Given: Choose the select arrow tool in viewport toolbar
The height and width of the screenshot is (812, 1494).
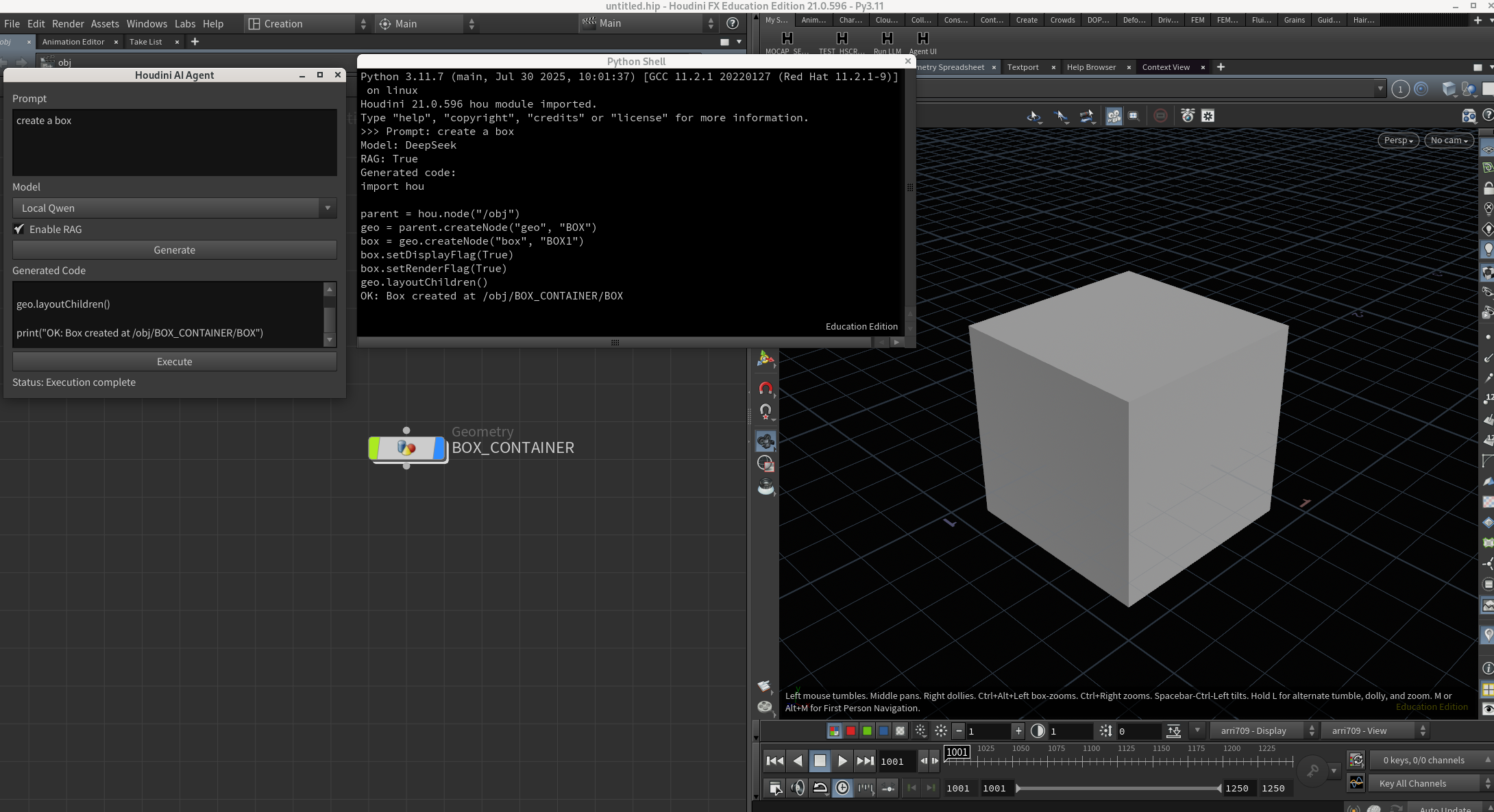Looking at the screenshot, I should (1061, 116).
